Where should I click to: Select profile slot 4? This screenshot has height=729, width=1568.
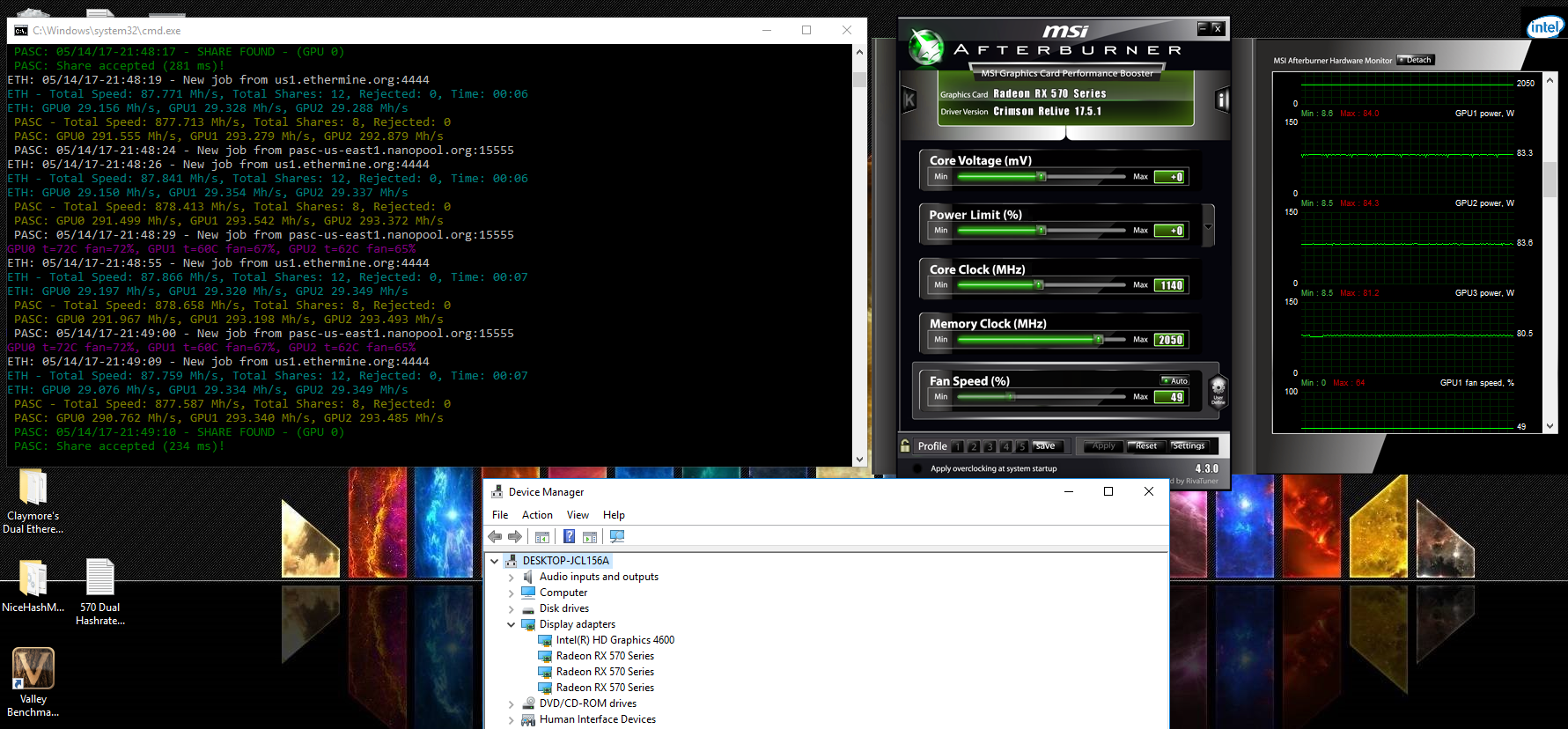[1005, 446]
